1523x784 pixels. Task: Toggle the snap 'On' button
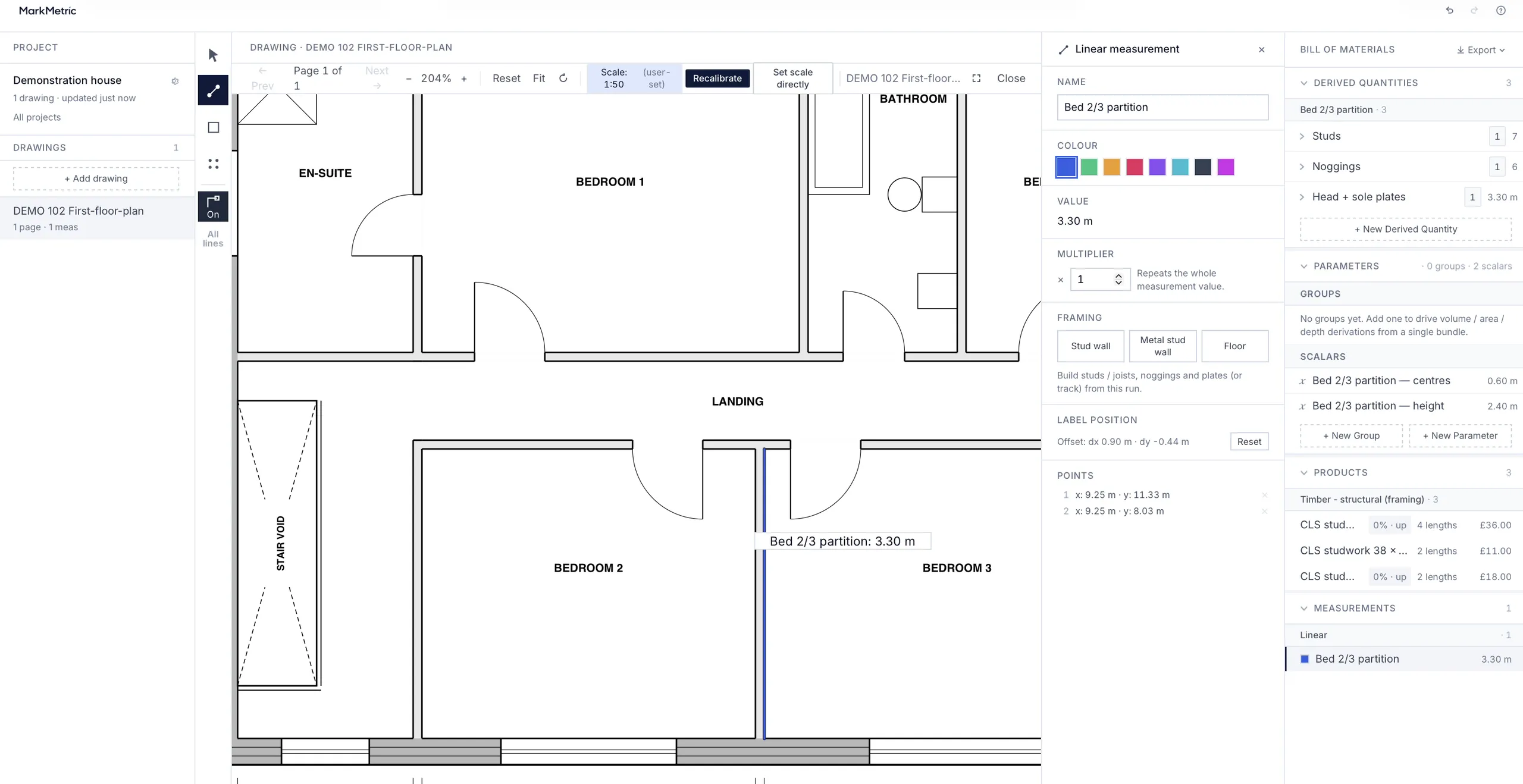point(213,207)
